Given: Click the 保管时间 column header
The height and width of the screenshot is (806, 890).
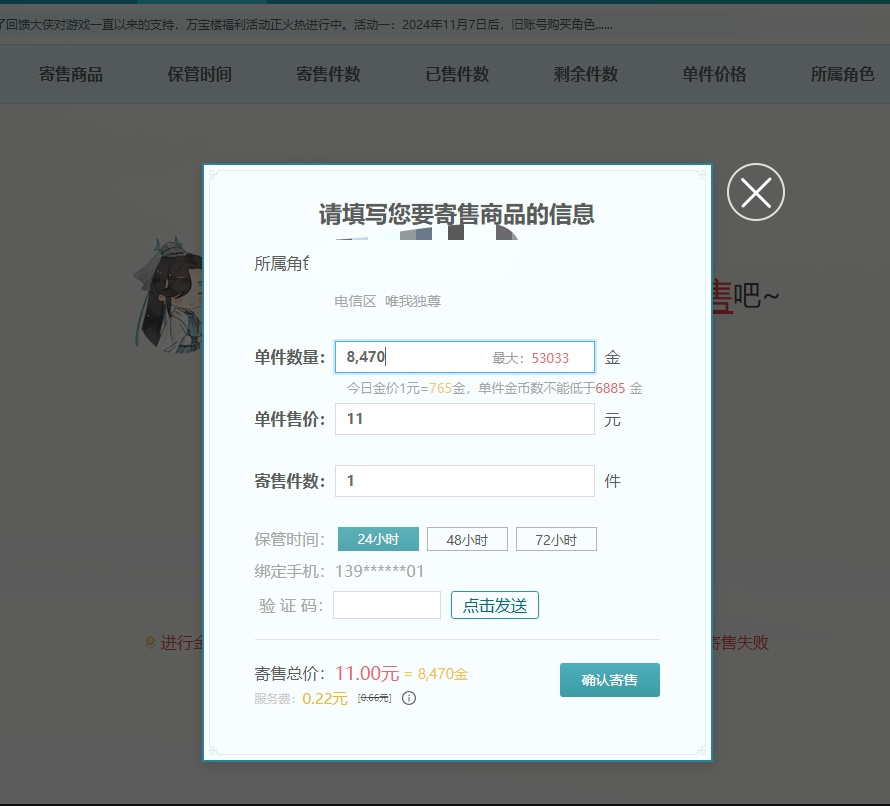Looking at the screenshot, I should click(x=200, y=74).
